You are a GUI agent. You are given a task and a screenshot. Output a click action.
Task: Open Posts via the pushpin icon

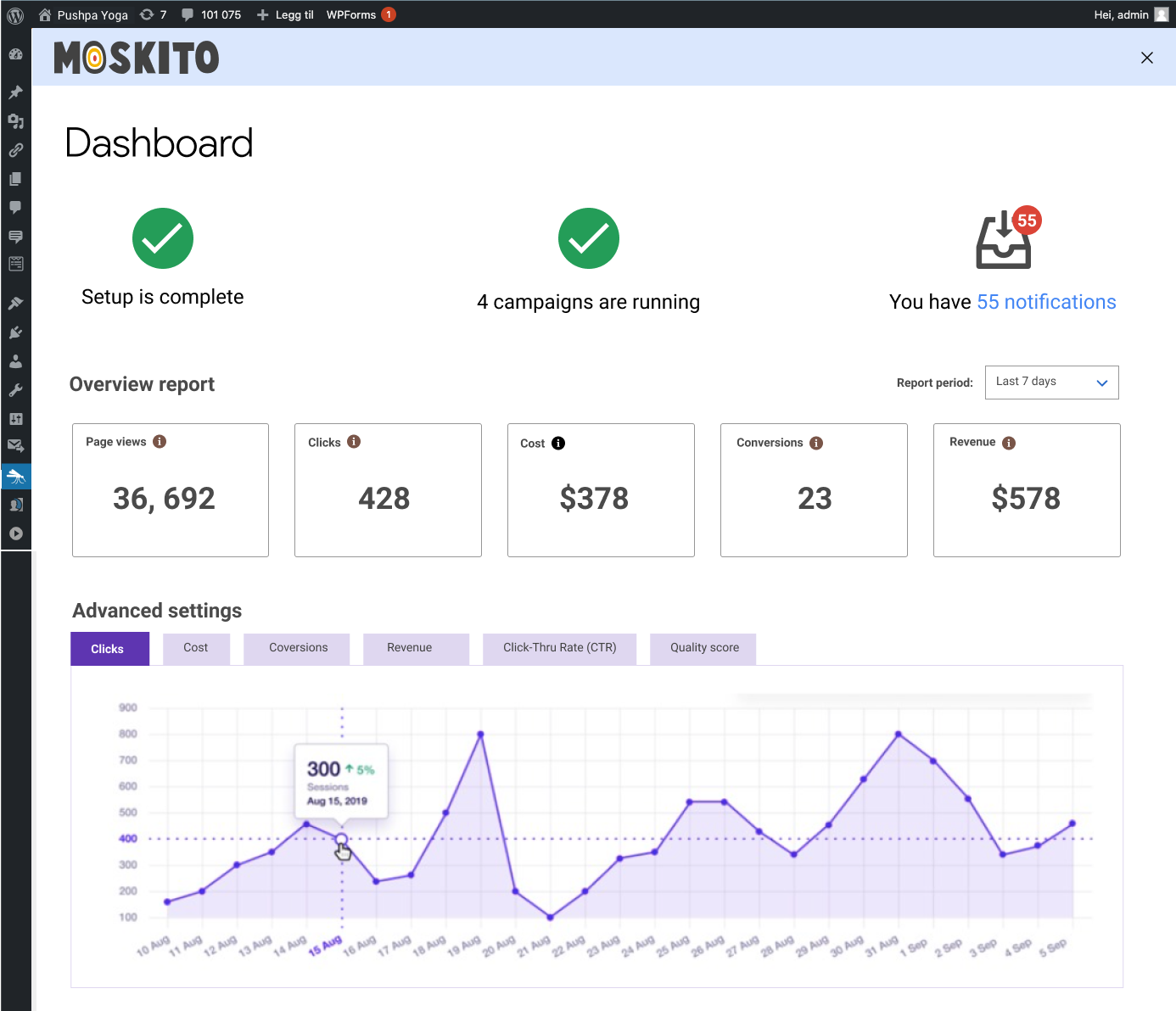tap(15, 92)
